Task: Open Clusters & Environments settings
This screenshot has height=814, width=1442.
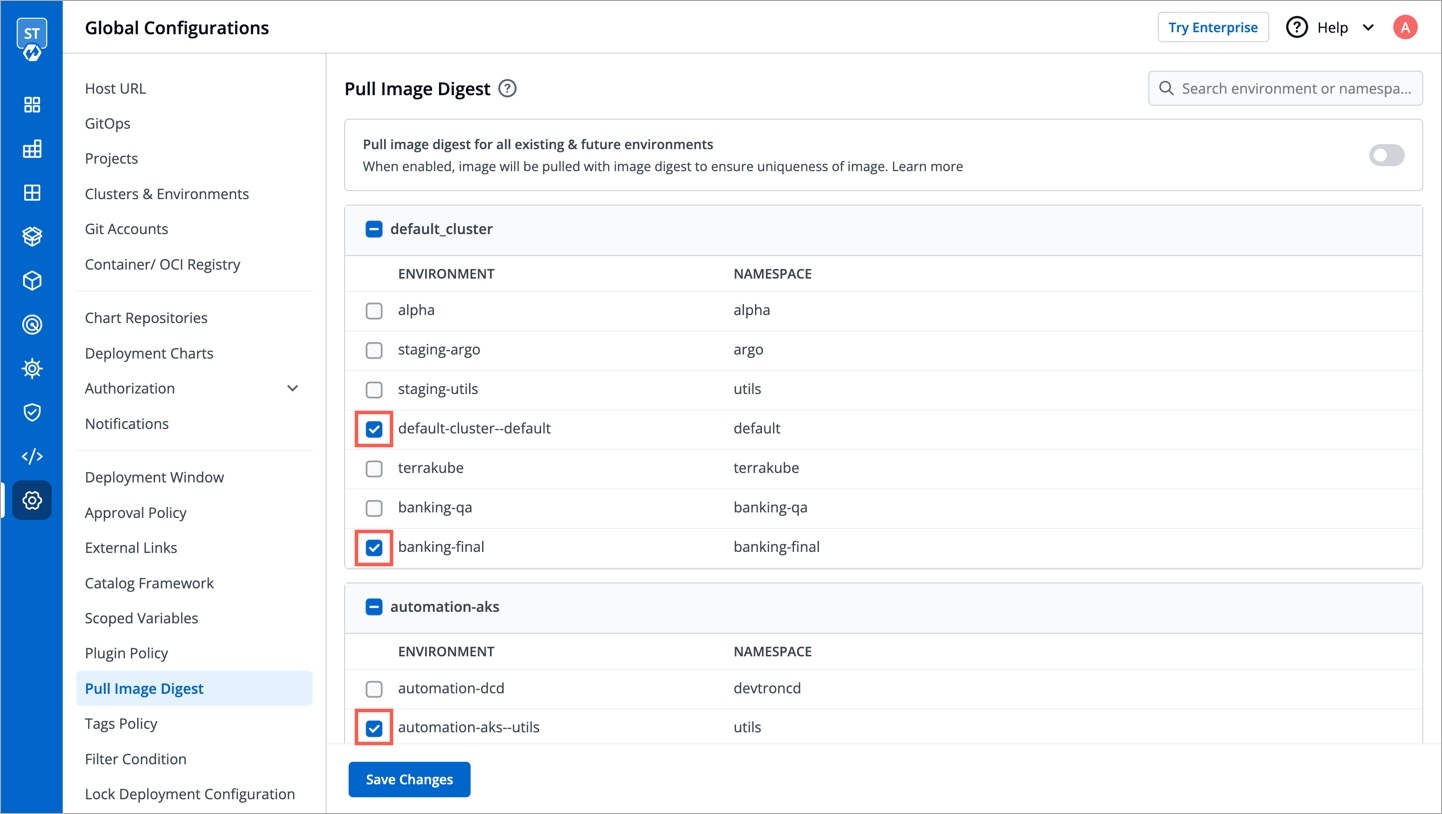Action: [x=167, y=194]
